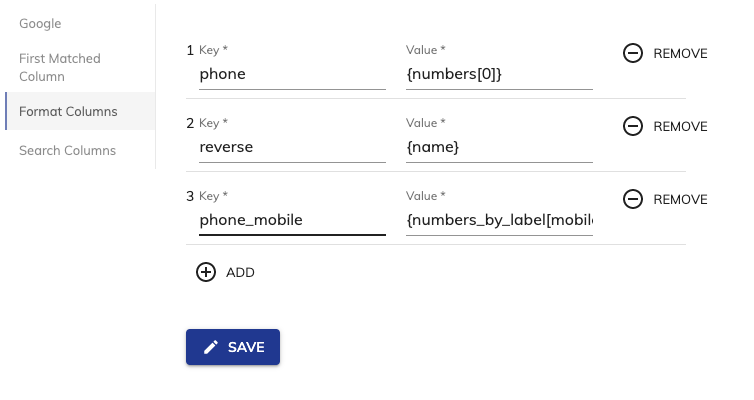This screenshot has height=400, width=754.
Task: Switch to First Matched Column section
Action: (x=60, y=67)
